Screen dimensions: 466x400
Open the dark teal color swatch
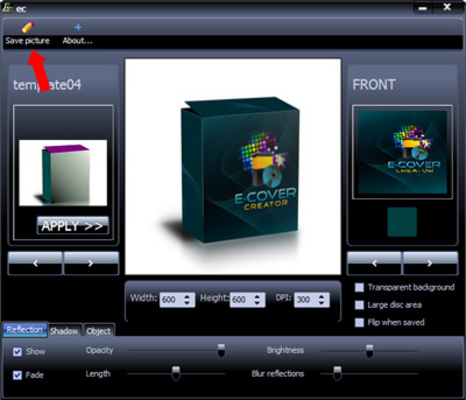coord(402,222)
